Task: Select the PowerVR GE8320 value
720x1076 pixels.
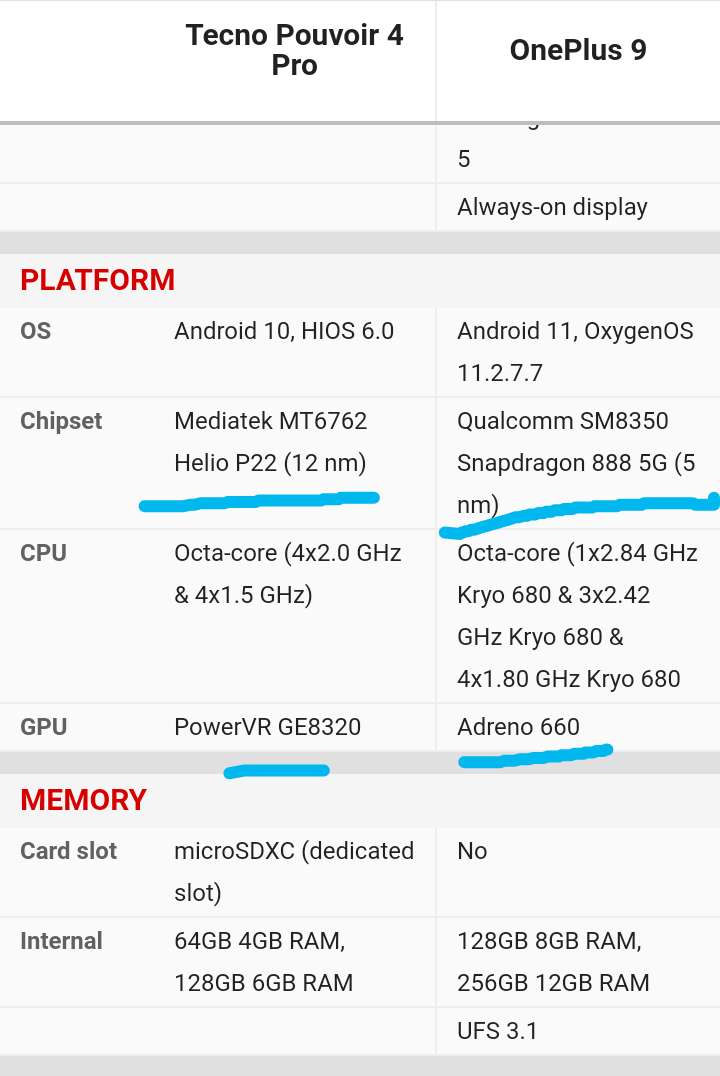Action: [x=267, y=727]
